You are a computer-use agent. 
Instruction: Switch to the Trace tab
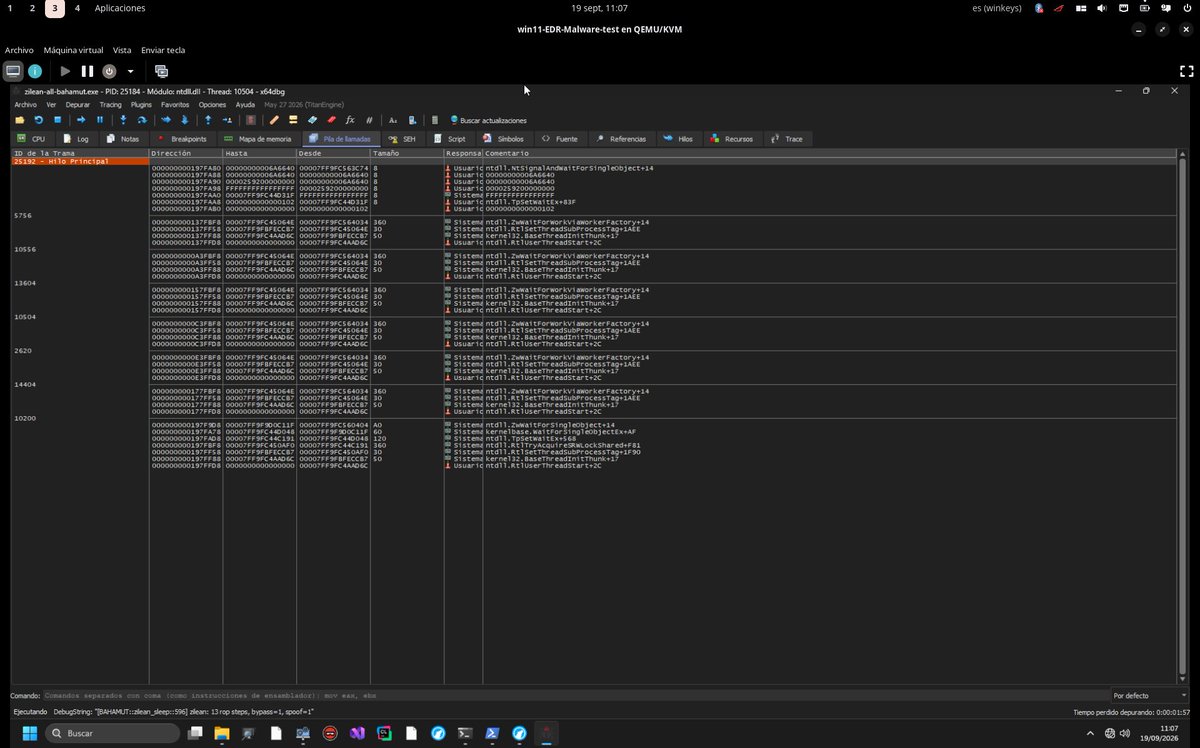click(787, 139)
